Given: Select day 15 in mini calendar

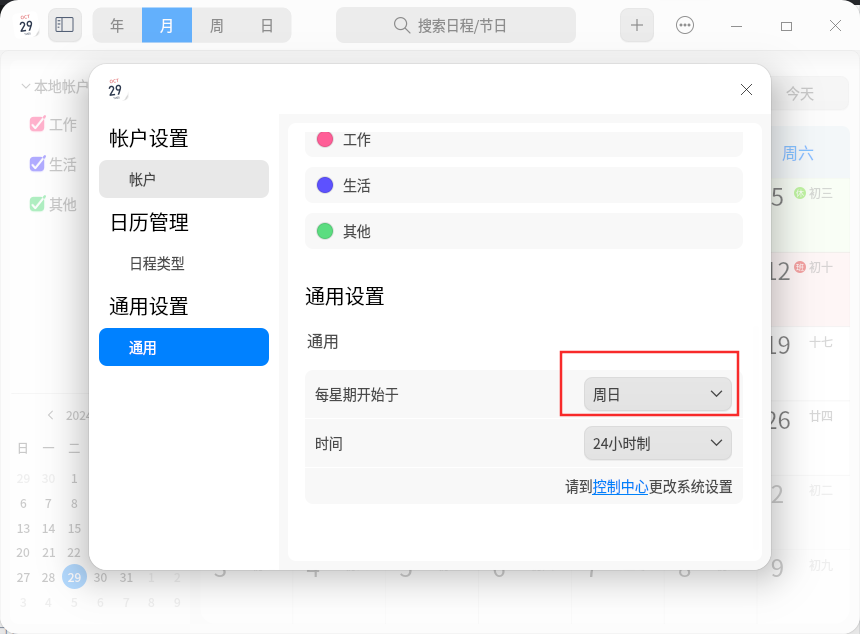Looking at the screenshot, I should pos(74,528).
